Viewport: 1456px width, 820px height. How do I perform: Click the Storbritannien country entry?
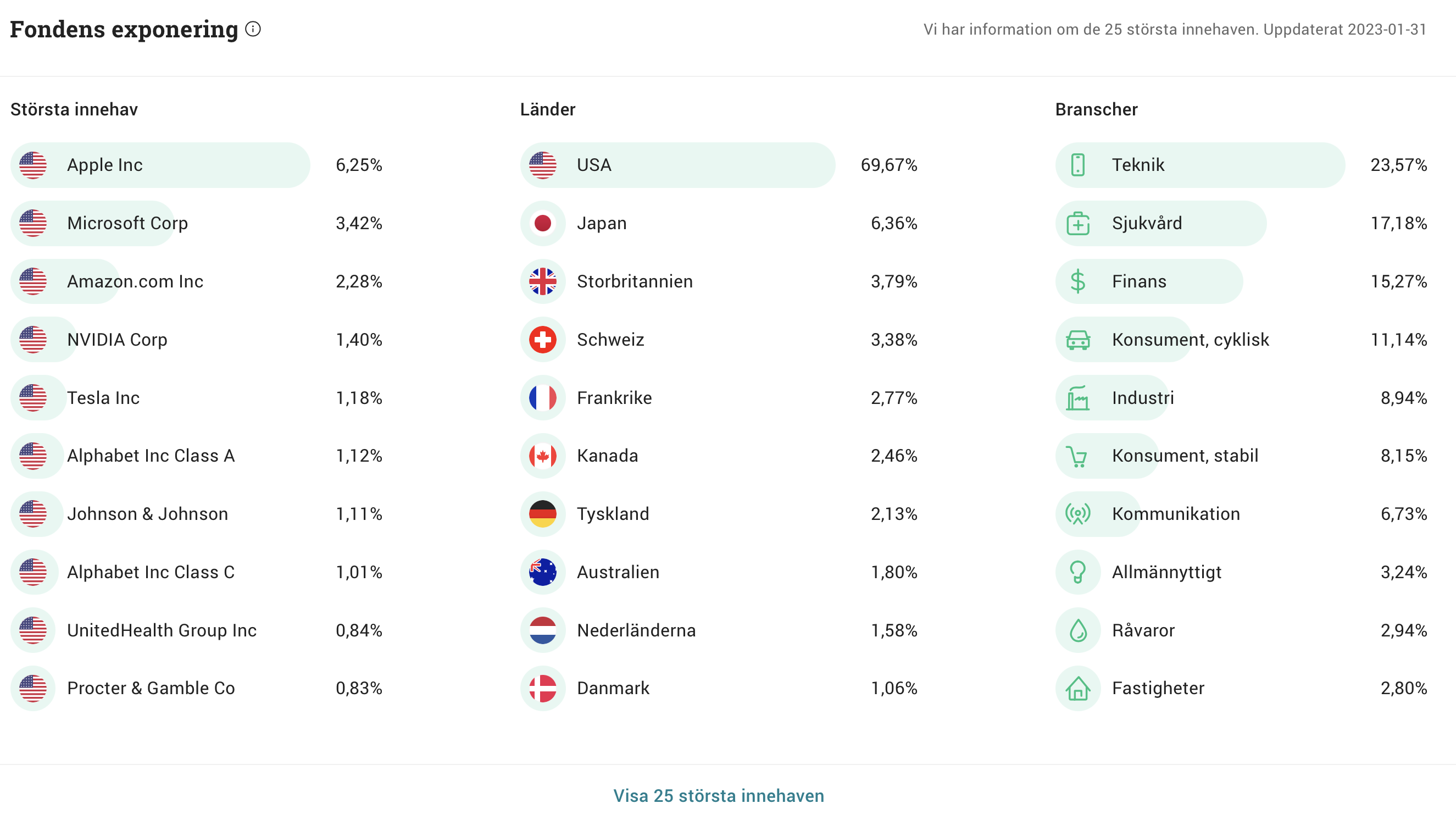click(x=634, y=281)
